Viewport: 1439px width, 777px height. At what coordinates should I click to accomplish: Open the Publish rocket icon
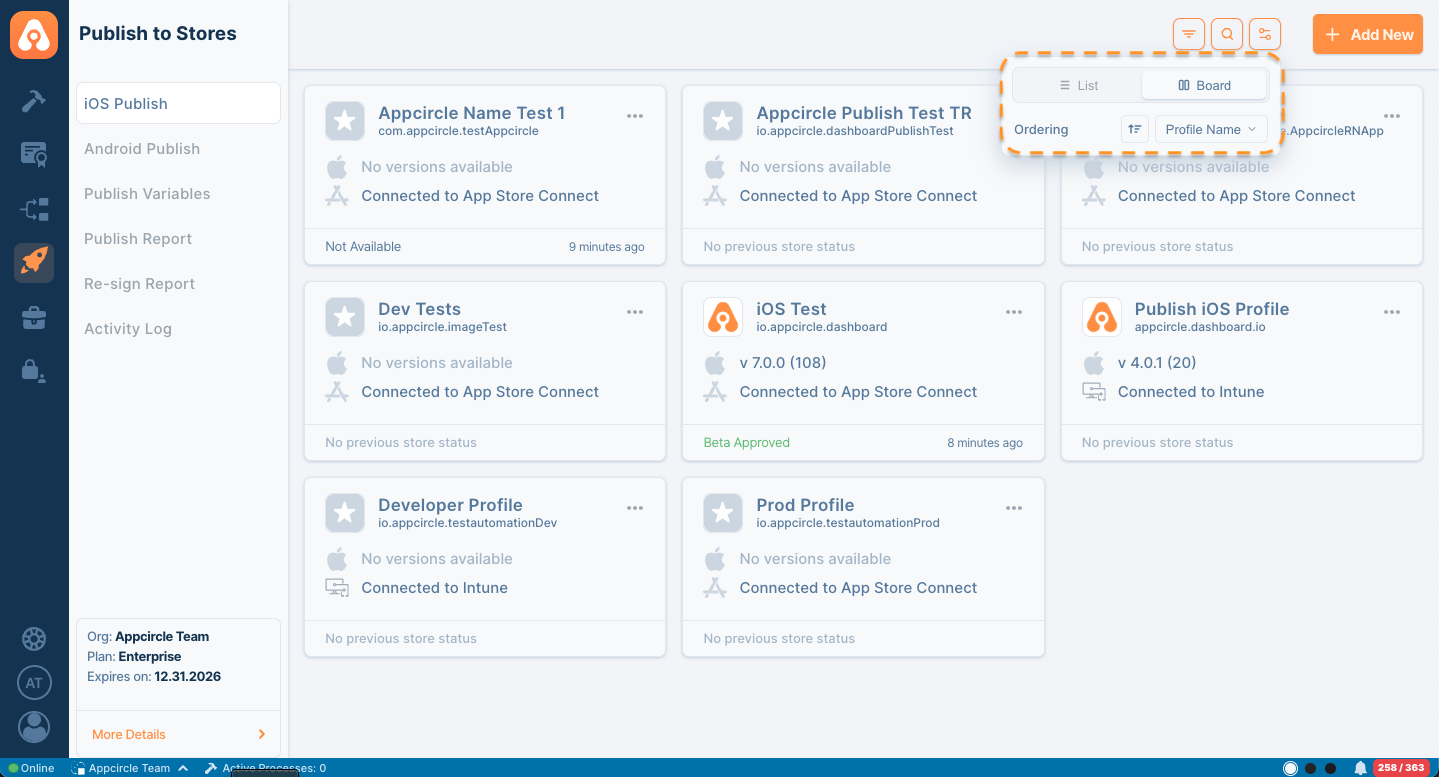point(34,263)
